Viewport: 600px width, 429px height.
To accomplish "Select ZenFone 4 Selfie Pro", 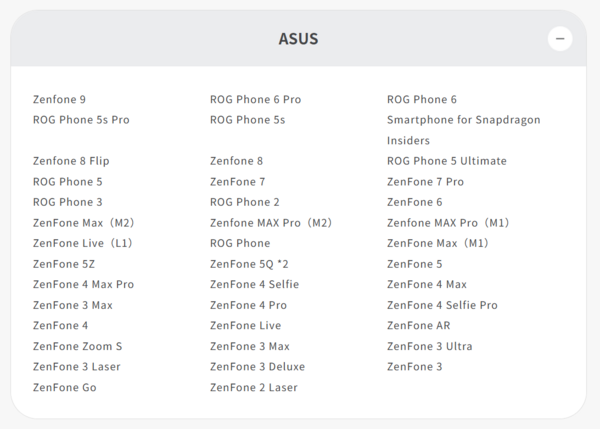I will [x=442, y=305].
